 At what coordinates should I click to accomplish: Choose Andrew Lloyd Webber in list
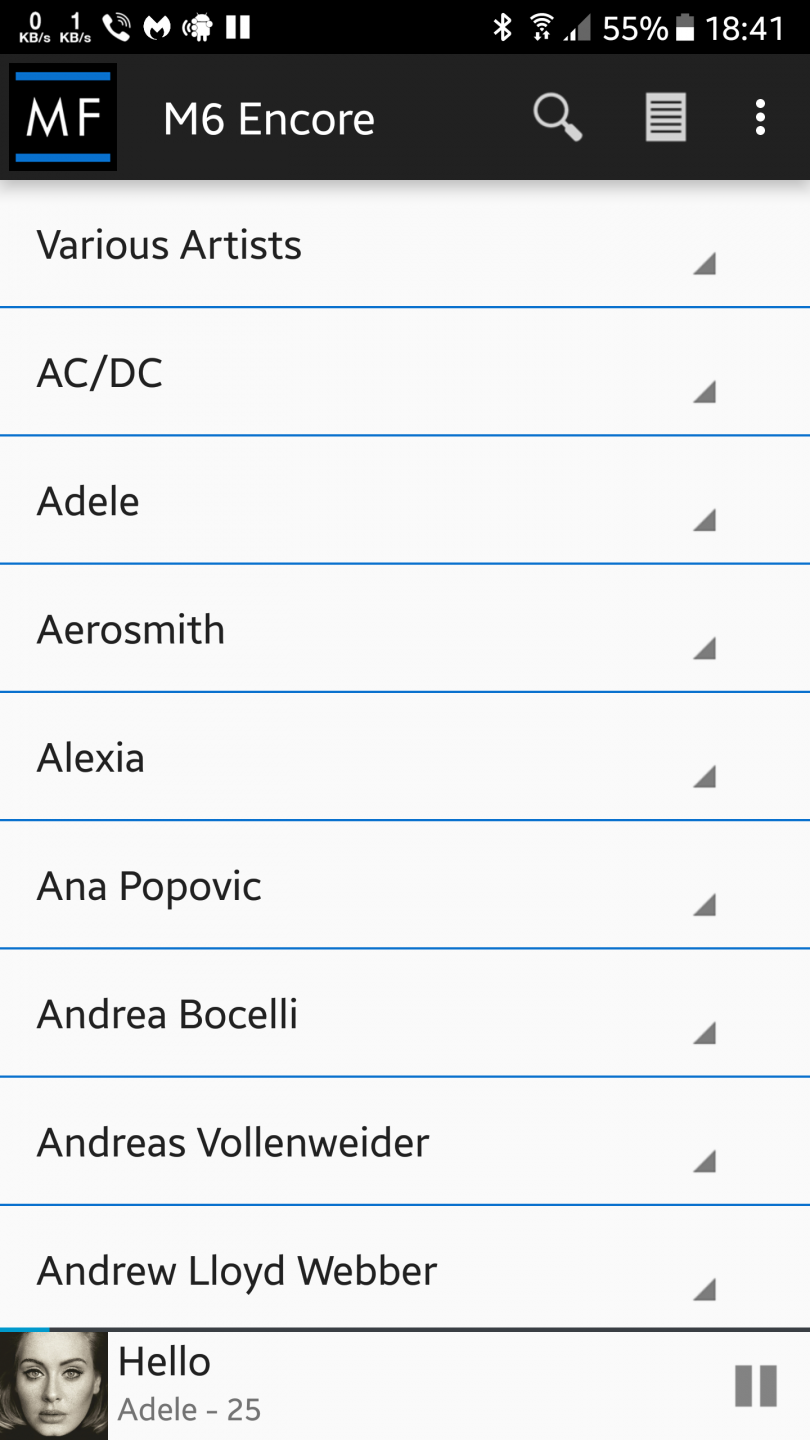(237, 1270)
